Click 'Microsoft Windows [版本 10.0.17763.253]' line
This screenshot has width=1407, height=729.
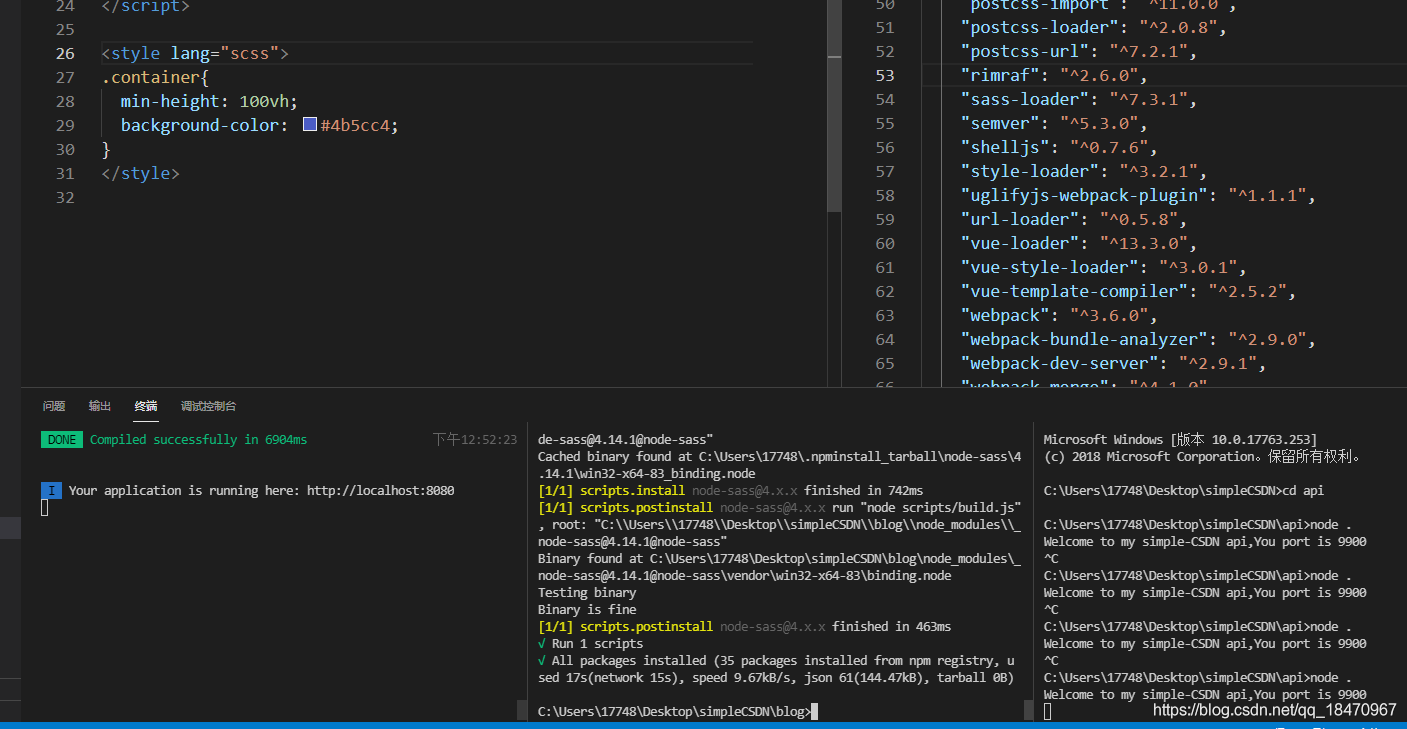1180,440
